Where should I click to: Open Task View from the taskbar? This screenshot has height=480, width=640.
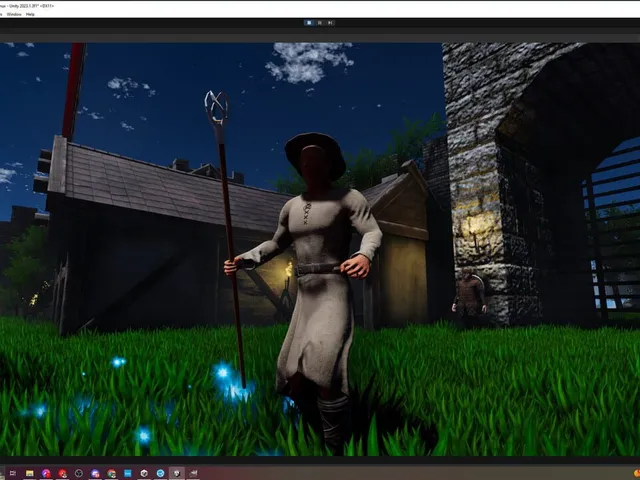(x=13, y=473)
